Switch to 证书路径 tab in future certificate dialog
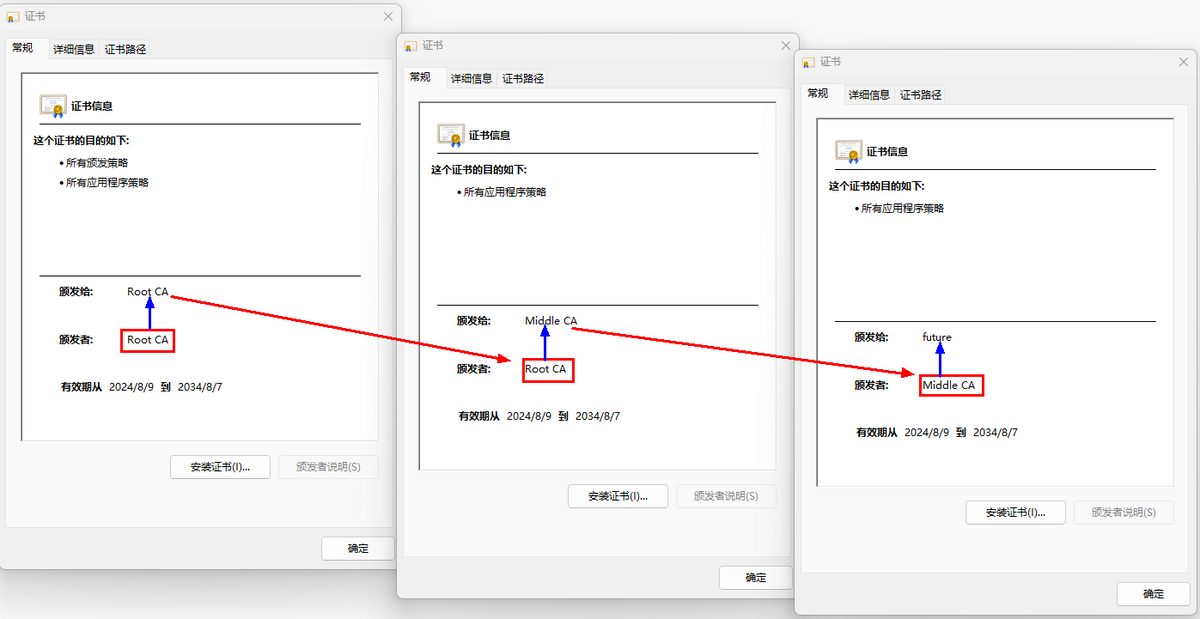 pos(921,95)
